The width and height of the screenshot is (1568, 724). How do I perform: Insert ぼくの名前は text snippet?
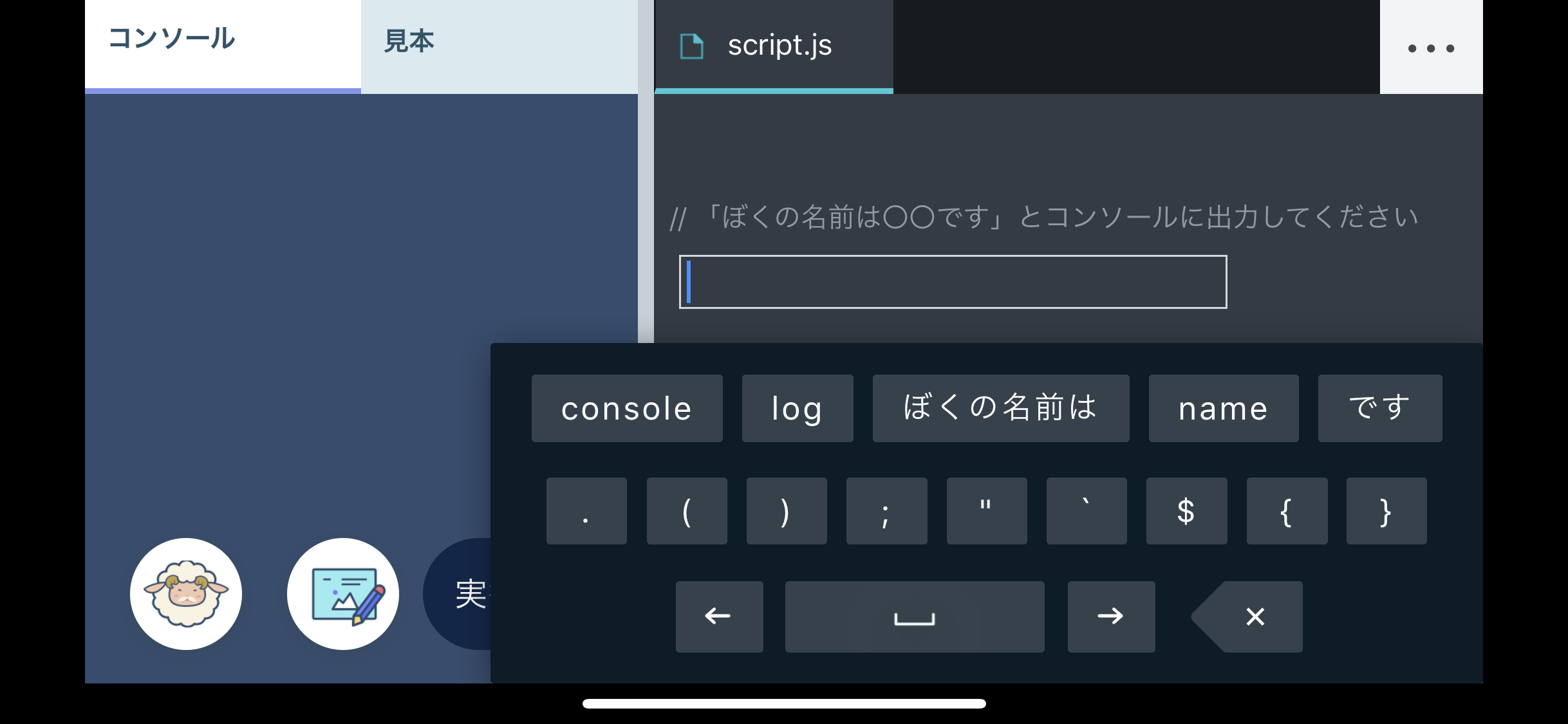tap(1001, 408)
